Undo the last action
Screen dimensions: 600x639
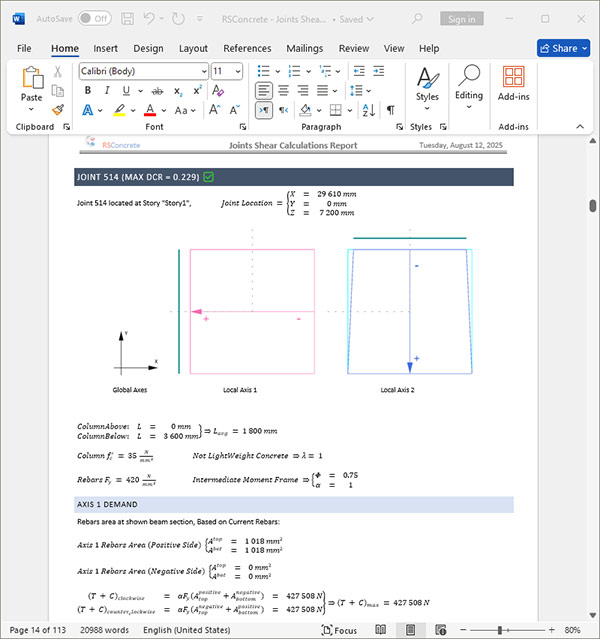click(149, 19)
